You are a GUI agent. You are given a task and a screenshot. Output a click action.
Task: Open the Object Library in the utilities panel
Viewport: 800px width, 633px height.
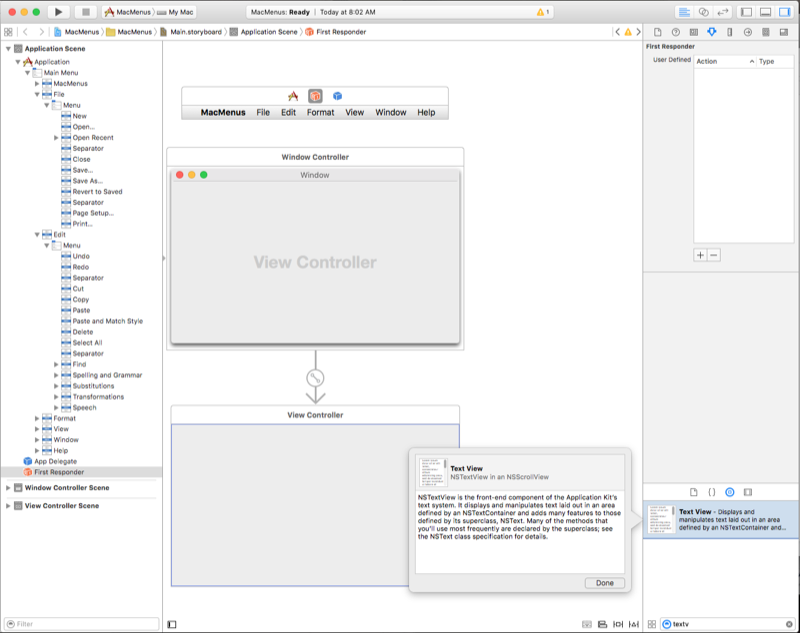[730, 492]
